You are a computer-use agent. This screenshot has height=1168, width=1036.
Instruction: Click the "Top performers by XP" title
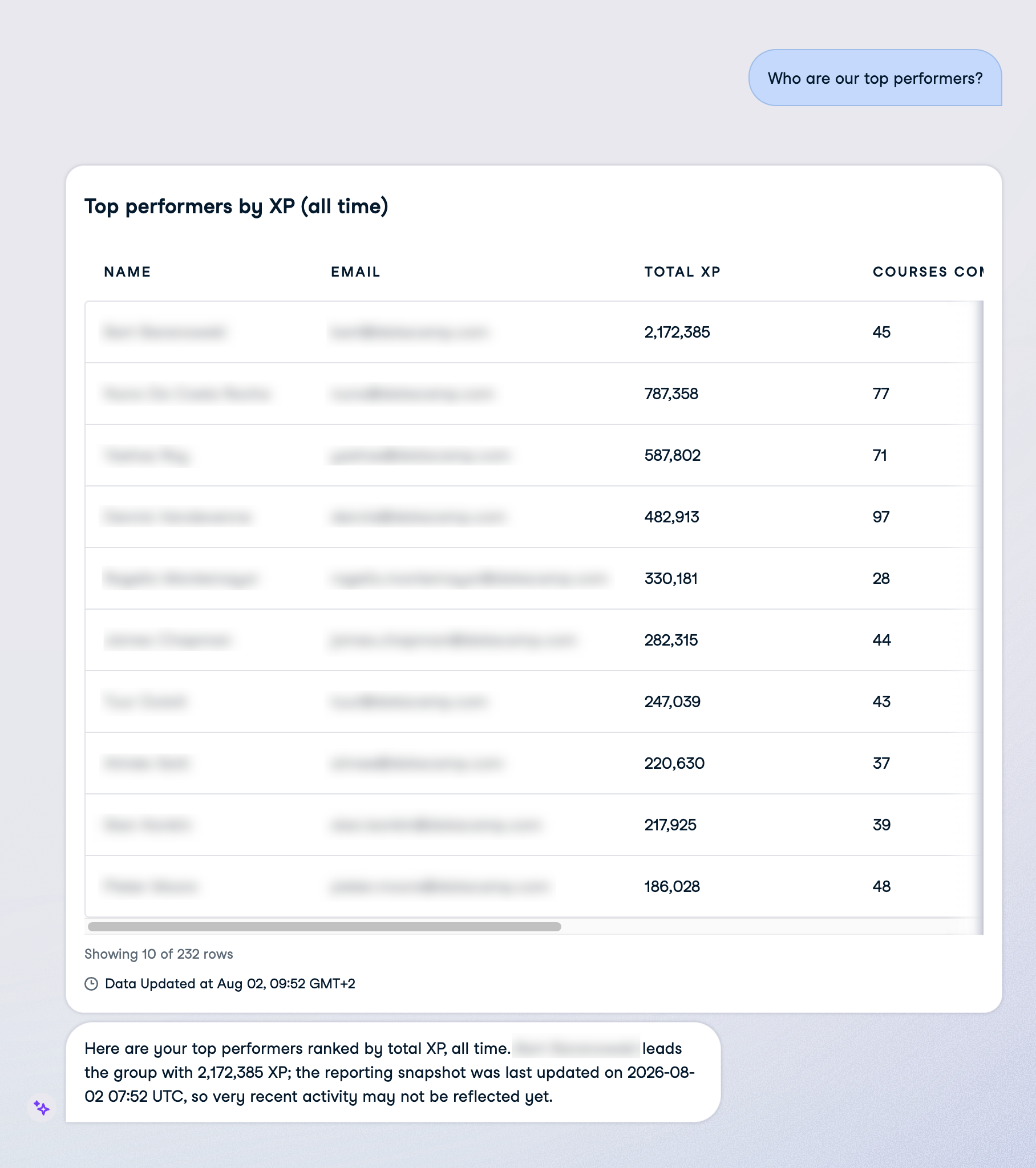[x=236, y=206]
